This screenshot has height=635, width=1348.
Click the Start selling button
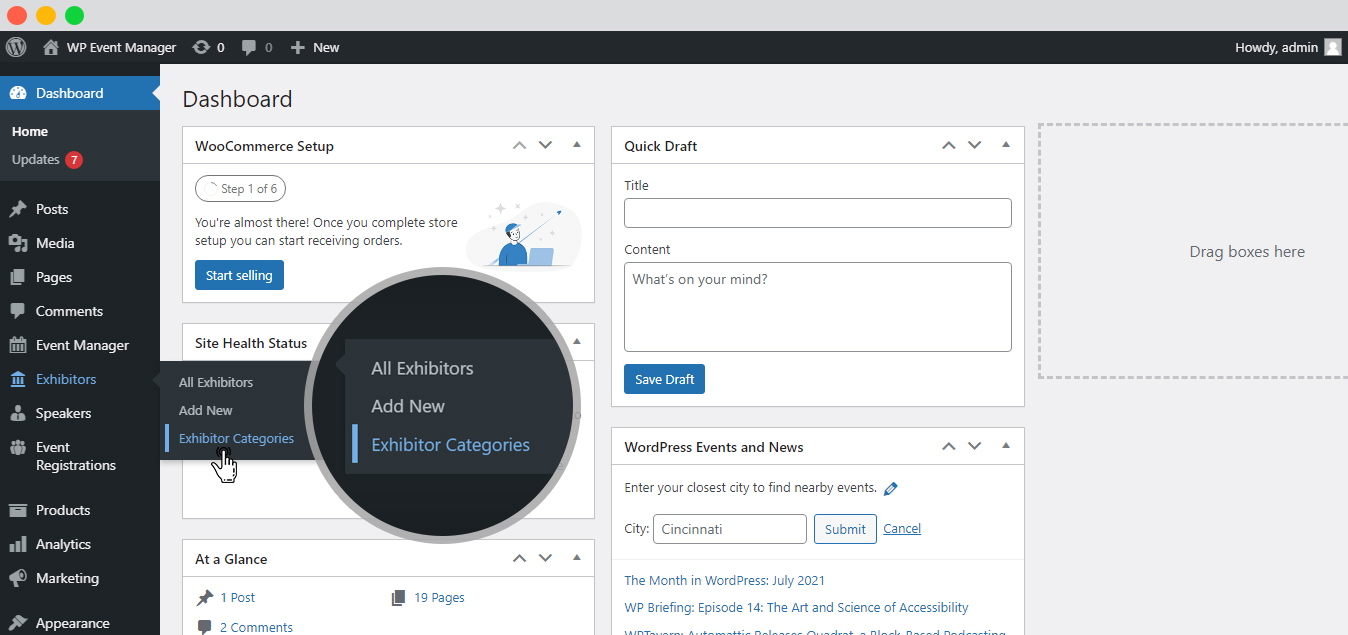pyautogui.click(x=239, y=275)
